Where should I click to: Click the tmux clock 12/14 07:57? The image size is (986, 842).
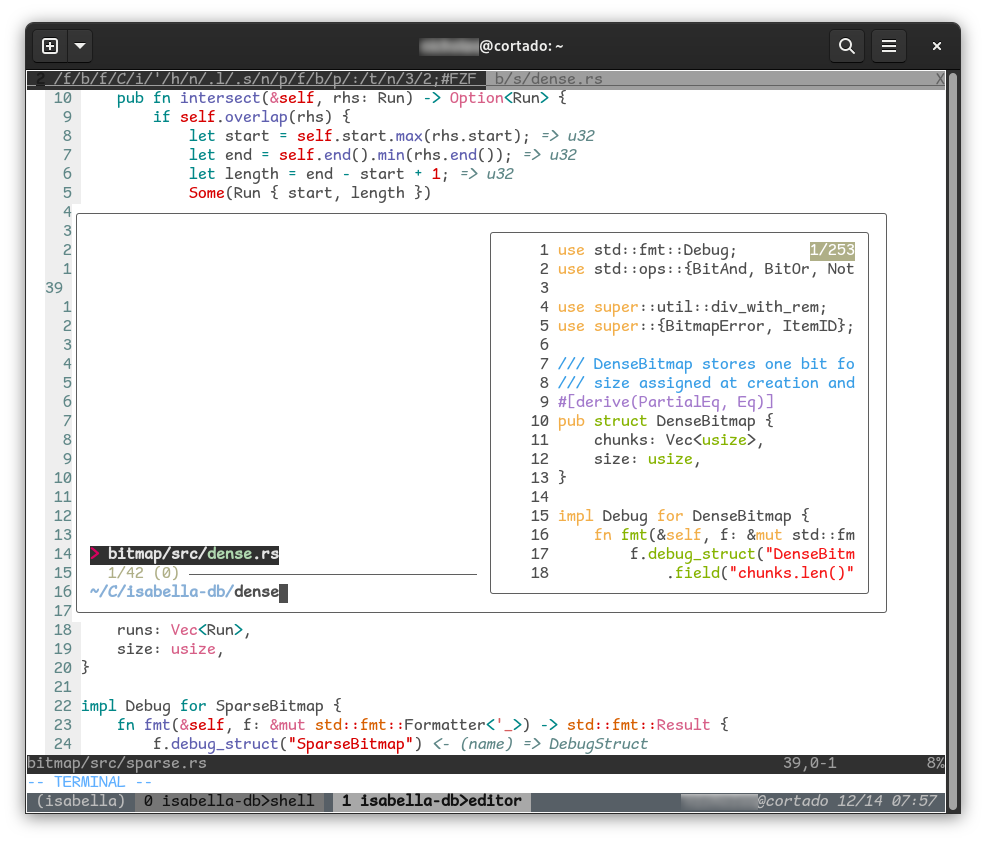pyautogui.click(x=887, y=801)
